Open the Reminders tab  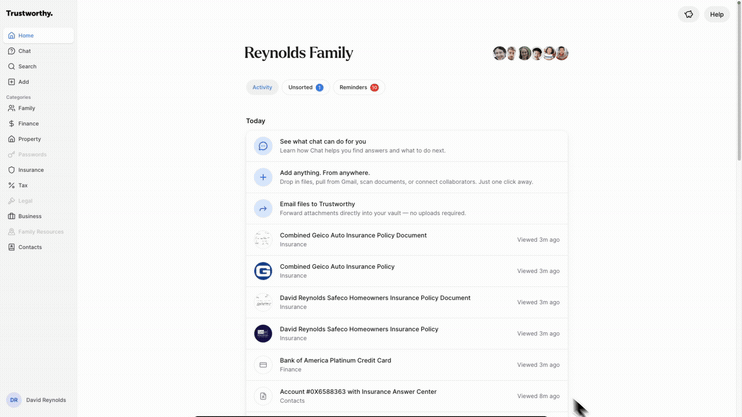[x=358, y=88]
